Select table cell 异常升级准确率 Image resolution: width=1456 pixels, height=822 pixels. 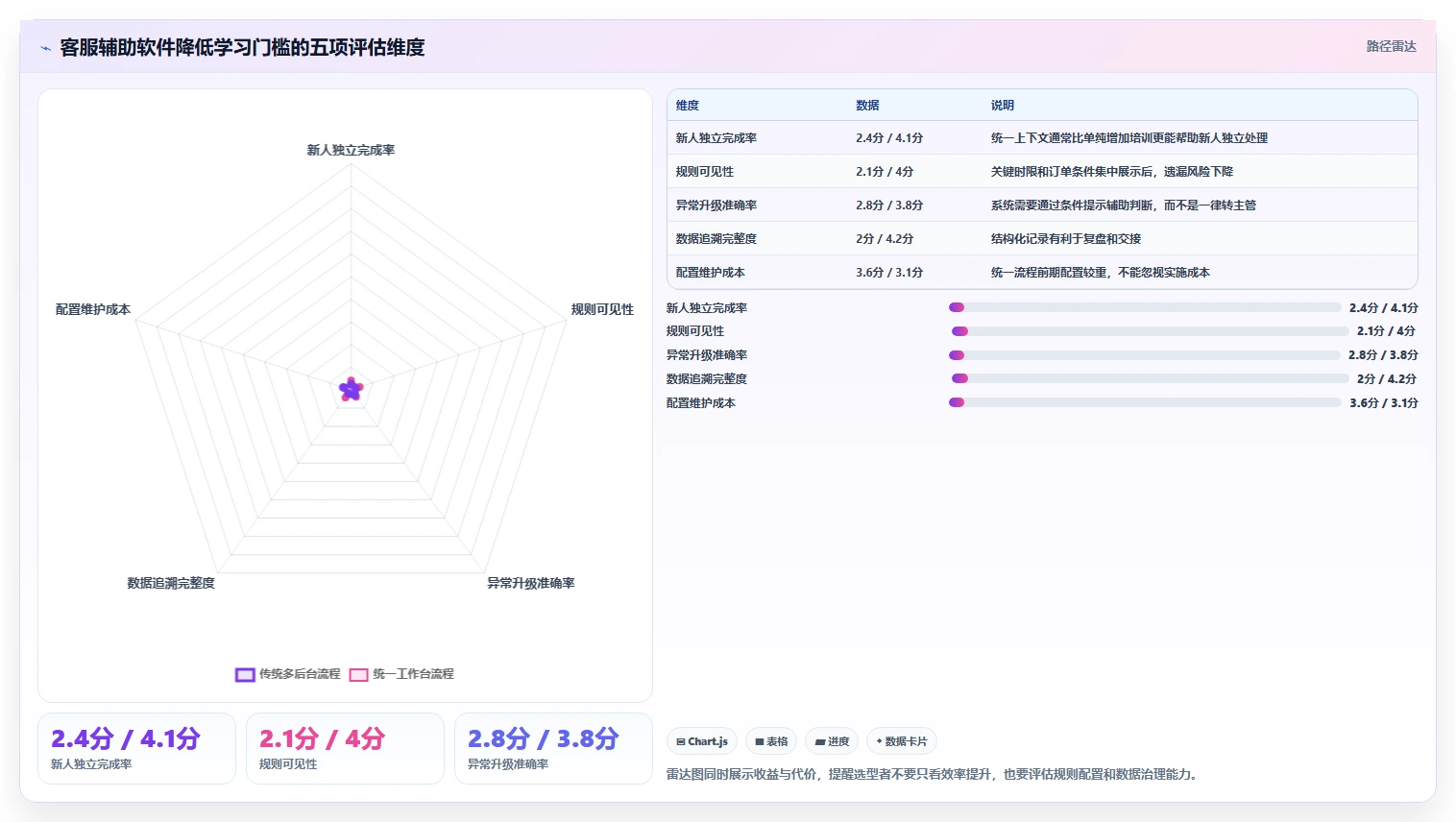(716, 205)
